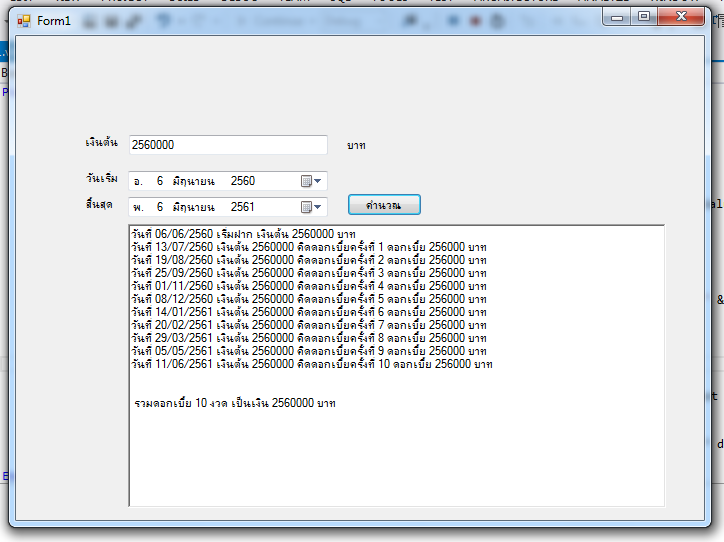Image resolution: width=724 pixels, height=542 pixels.
Task: Click the วันเริ่ม label
Action: (102, 178)
